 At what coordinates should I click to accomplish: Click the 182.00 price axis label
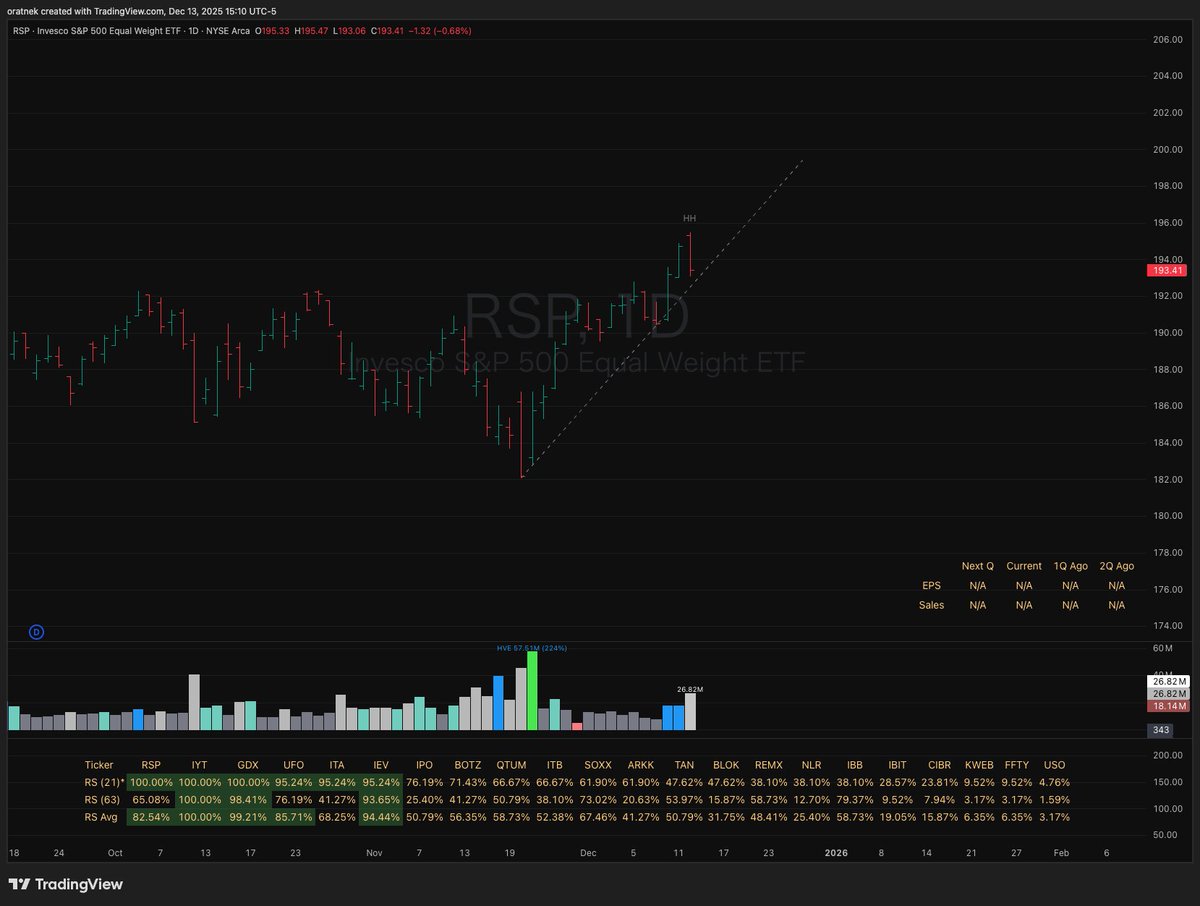(x=1167, y=479)
